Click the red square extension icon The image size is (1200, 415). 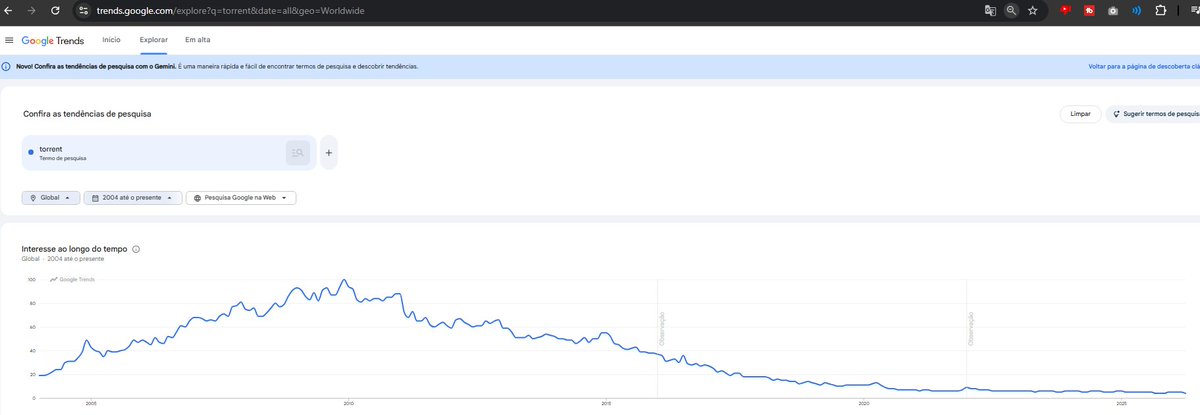click(1090, 11)
